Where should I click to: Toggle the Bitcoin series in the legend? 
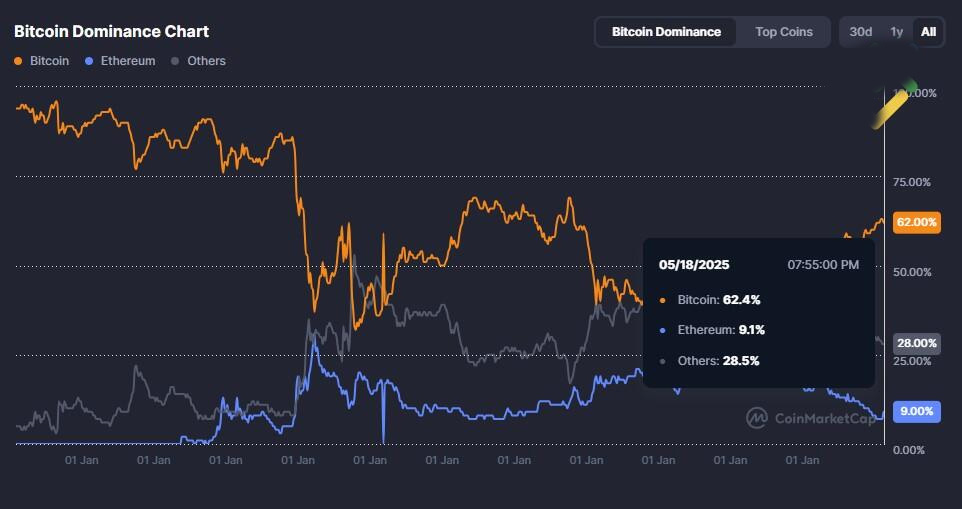(x=42, y=61)
